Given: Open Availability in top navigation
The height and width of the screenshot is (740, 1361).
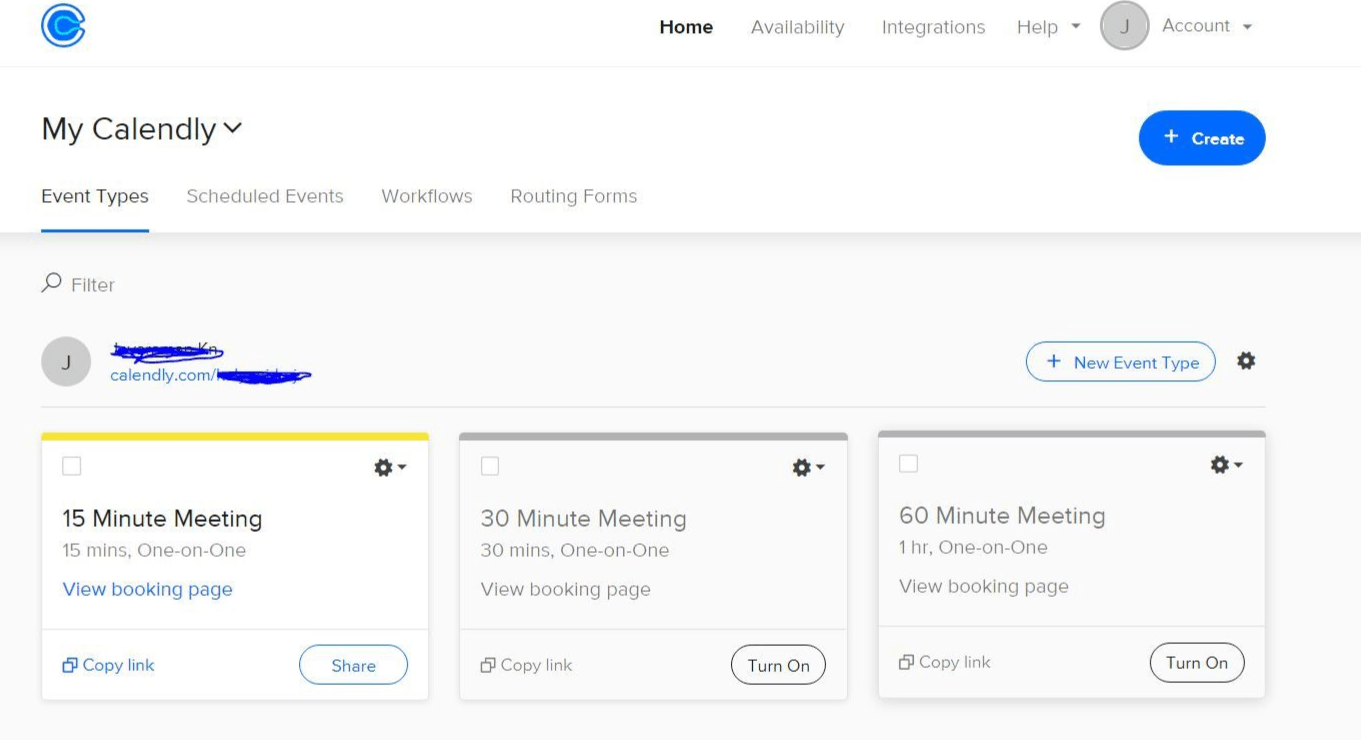Looking at the screenshot, I should click(x=797, y=27).
